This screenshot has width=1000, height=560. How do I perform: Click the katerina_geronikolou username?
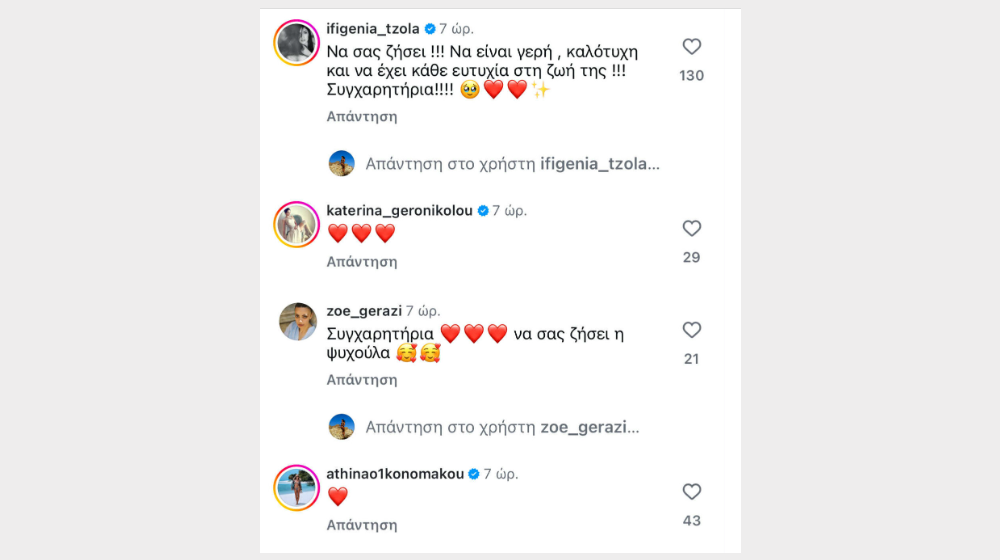[400, 210]
